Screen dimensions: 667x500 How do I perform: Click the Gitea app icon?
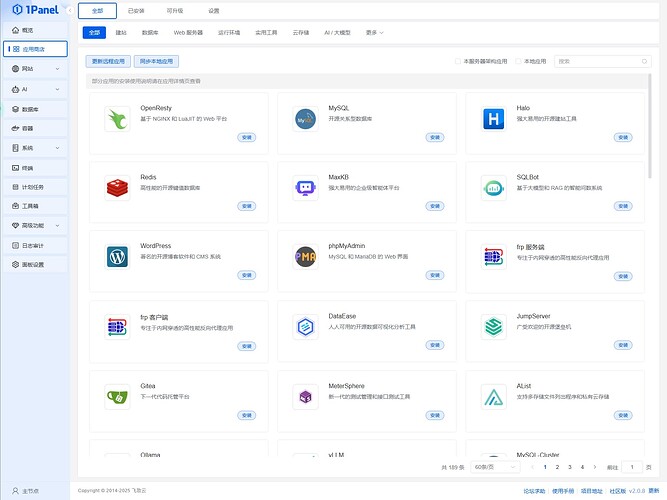point(117,397)
